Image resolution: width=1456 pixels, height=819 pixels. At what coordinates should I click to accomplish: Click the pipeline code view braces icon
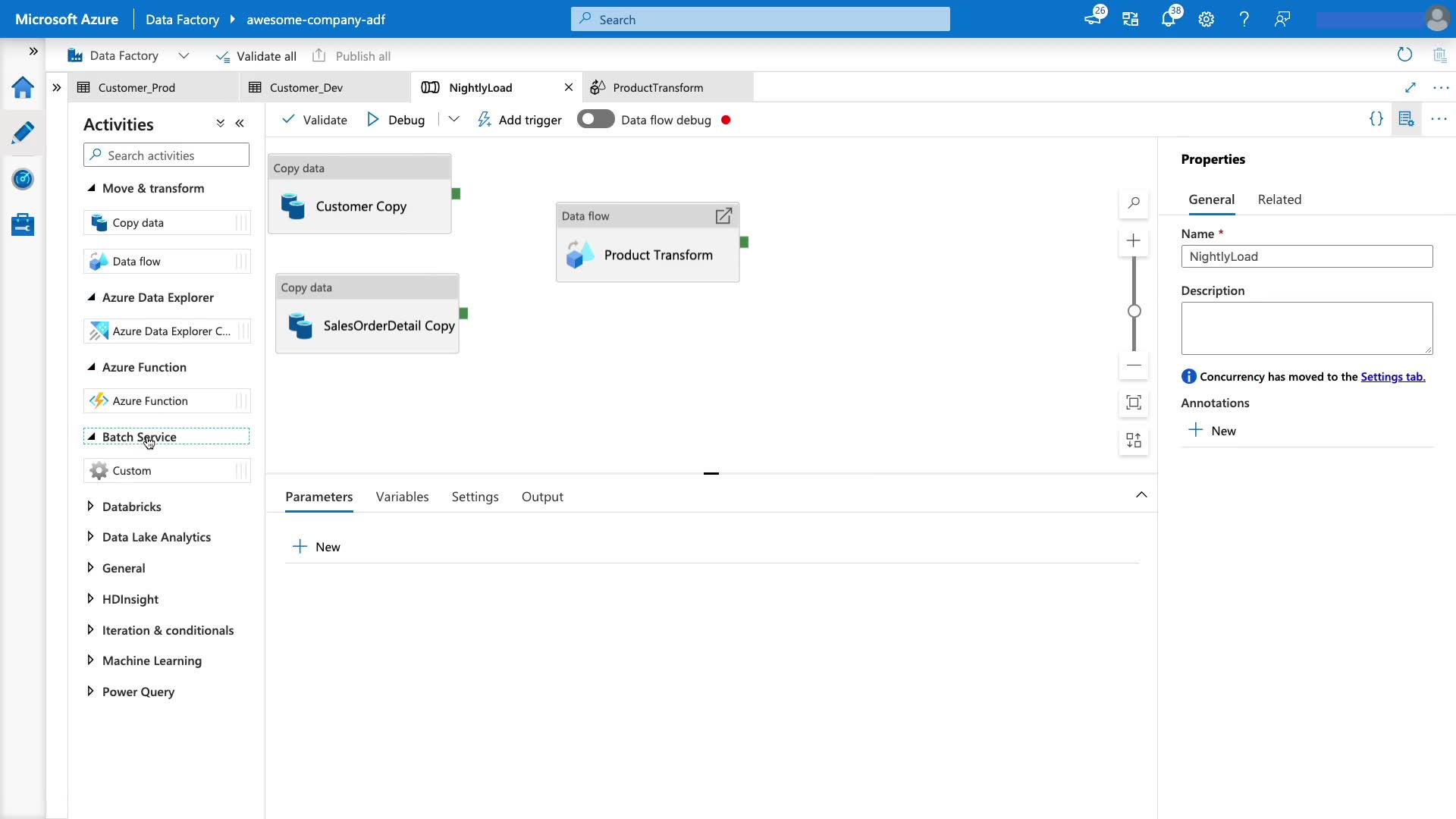(x=1376, y=119)
